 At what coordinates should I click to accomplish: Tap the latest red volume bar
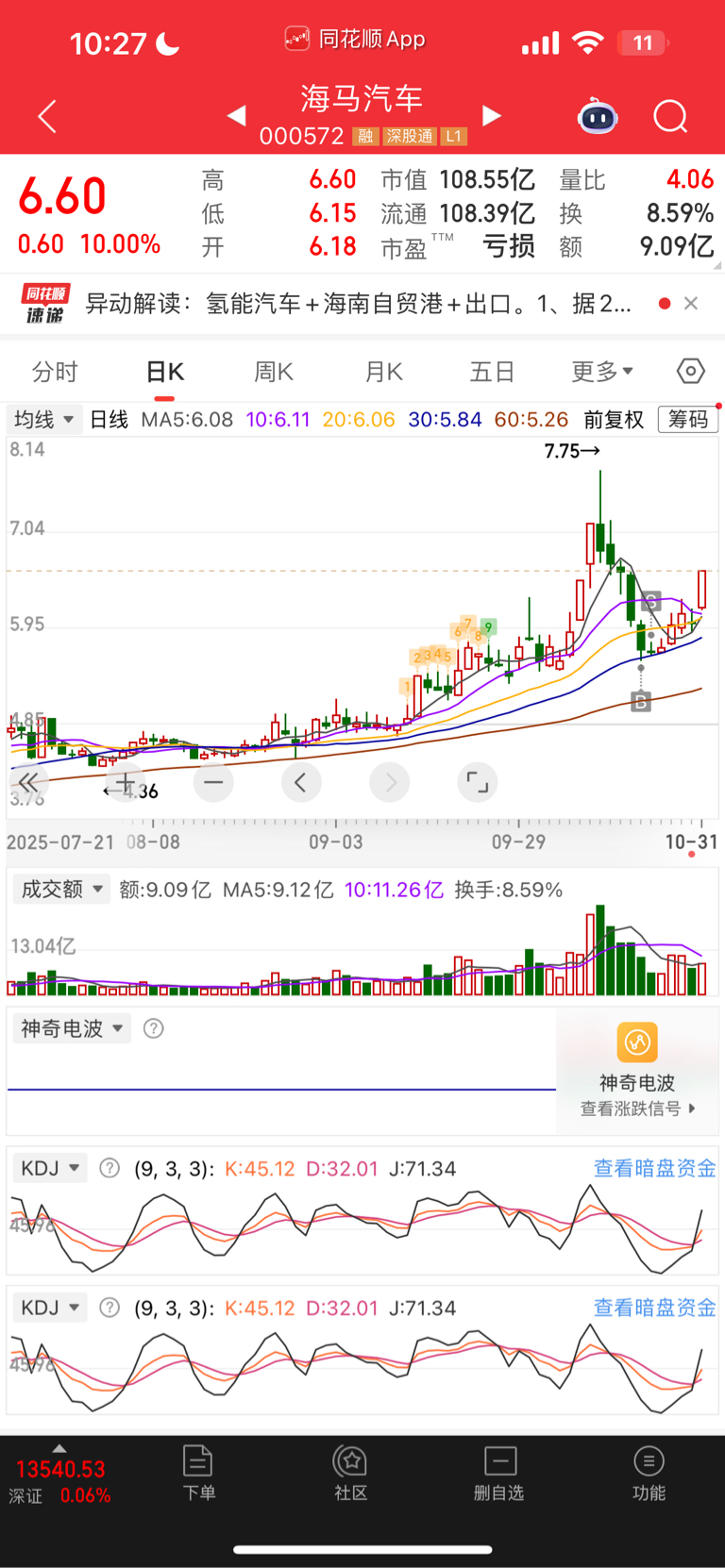point(701,978)
